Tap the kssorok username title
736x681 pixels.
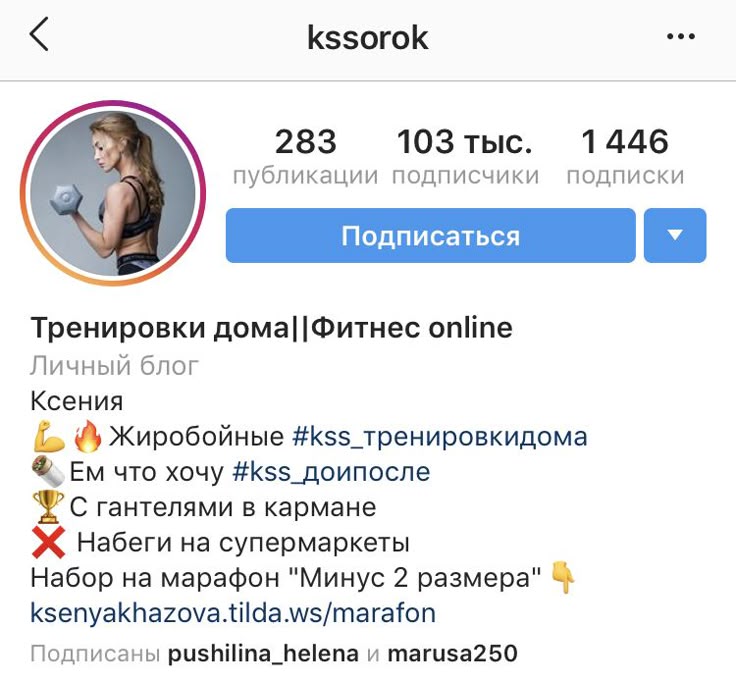coord(368,38)
